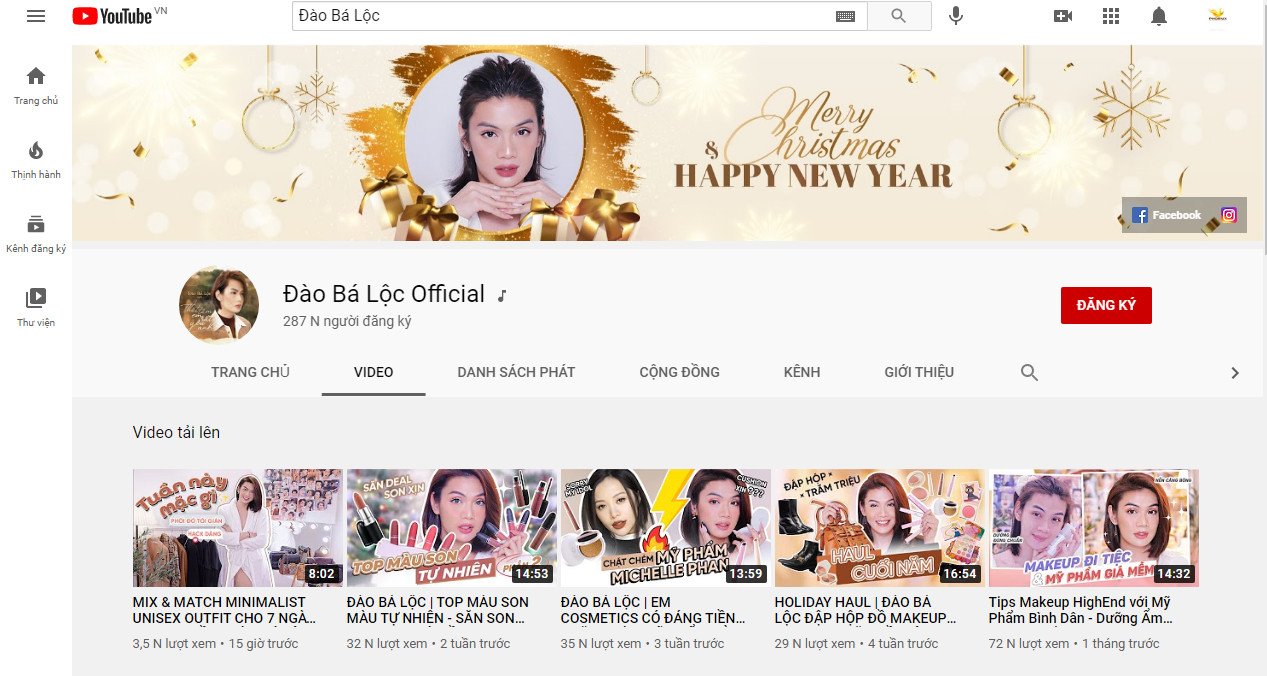Viewport: 1267px width, 676px height.
Task: Open the create video camera icon
Action: pos(1063,16)
